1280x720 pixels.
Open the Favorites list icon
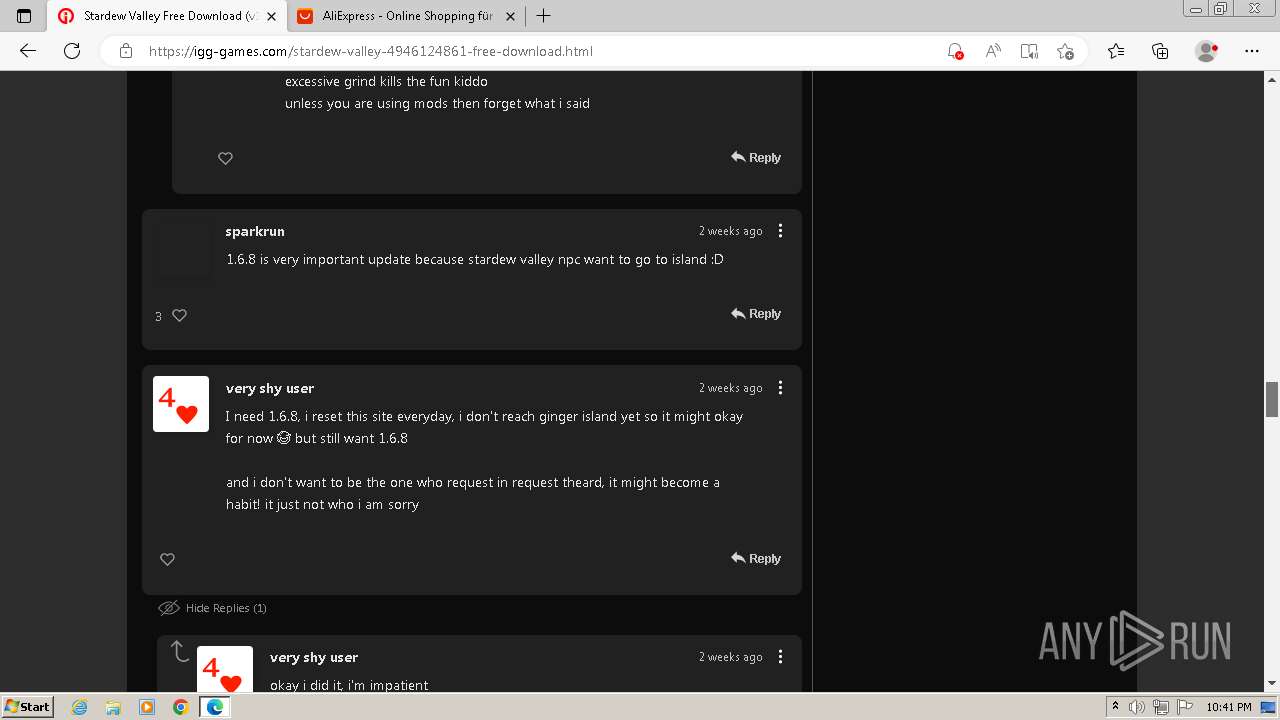point(1116,51)
